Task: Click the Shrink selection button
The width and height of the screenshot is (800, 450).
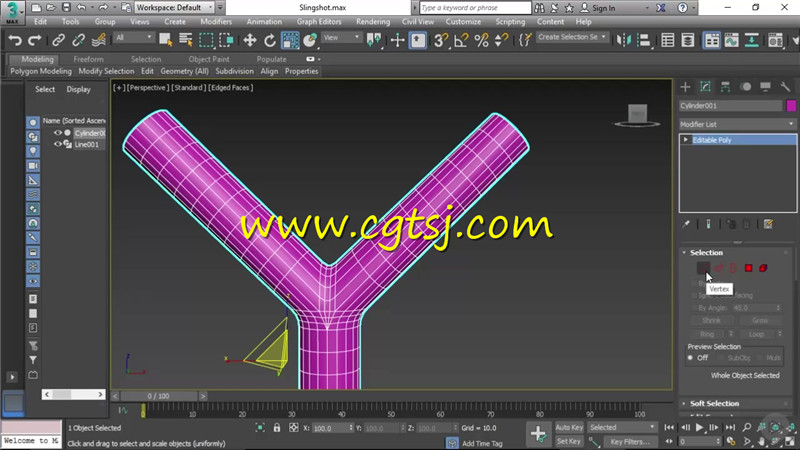Action: click(711, 320)
